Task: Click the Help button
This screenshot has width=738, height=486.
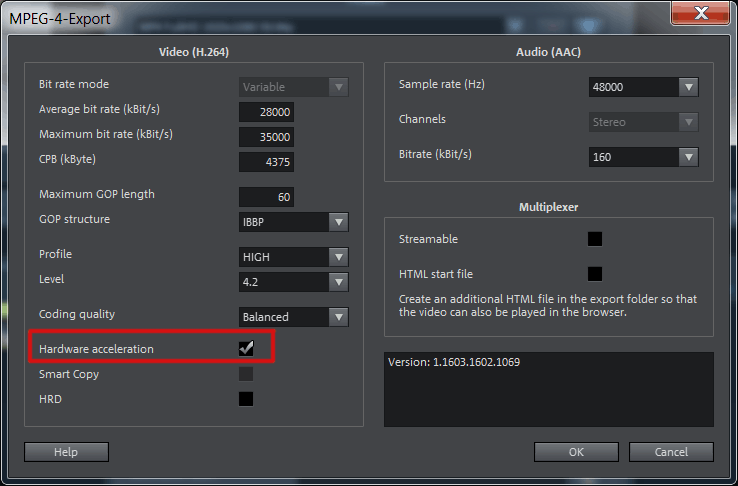Action: point(66,452)
